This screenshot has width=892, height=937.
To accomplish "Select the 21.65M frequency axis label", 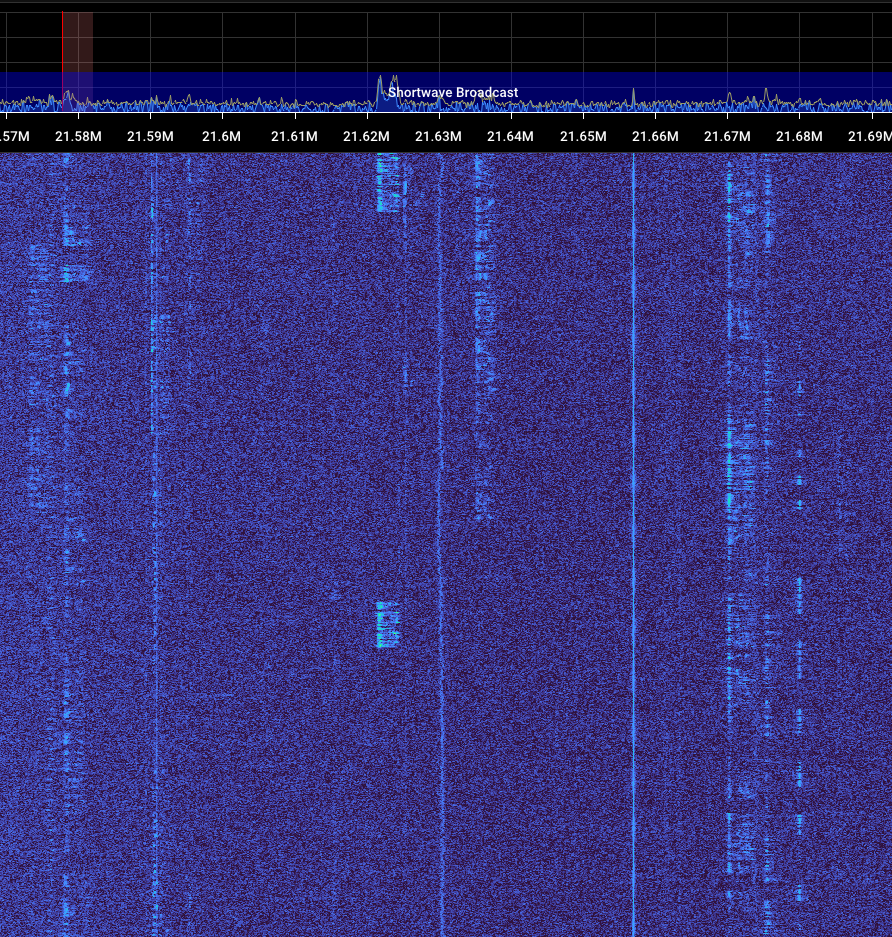I will point(582,136).
